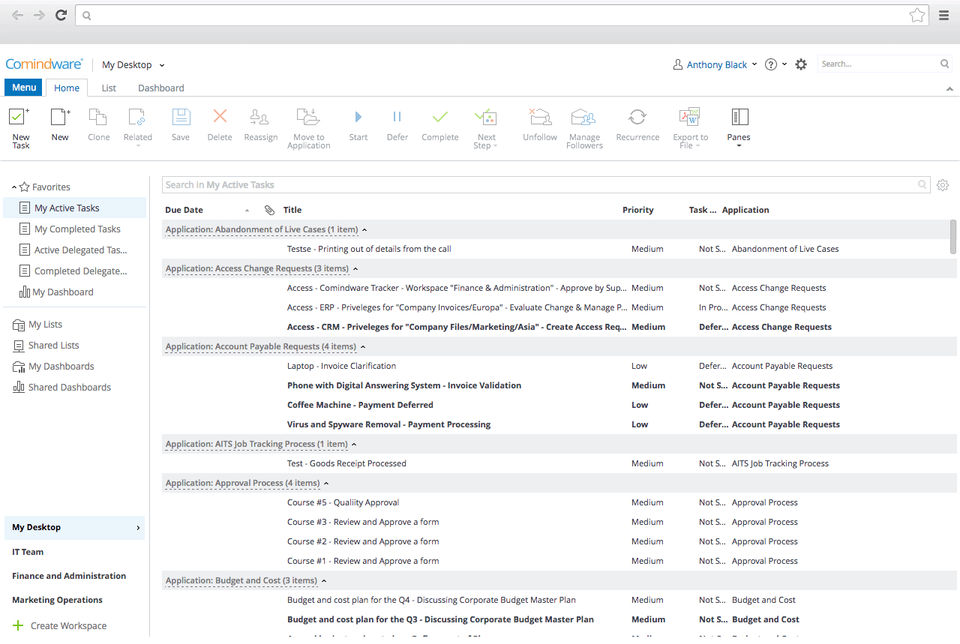Viewport: 960px width, 644px height.
Task: Open My Completed Tasks in sidebar
Action: click(x=77, y=229)
